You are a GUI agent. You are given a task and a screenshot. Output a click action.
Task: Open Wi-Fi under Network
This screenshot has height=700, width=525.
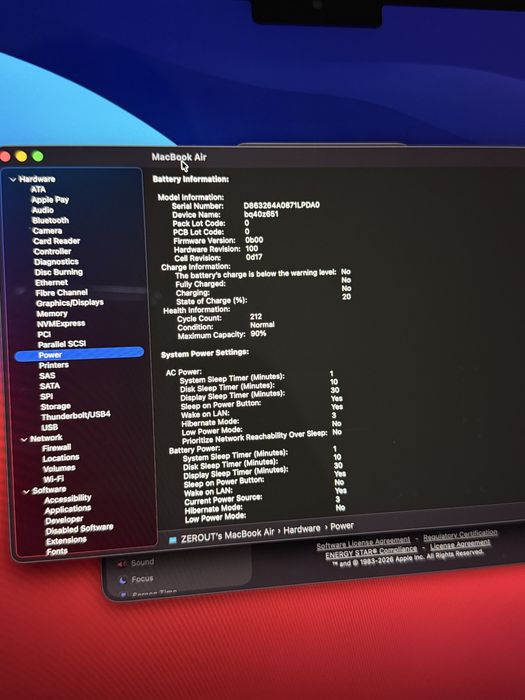click(54, 479)
